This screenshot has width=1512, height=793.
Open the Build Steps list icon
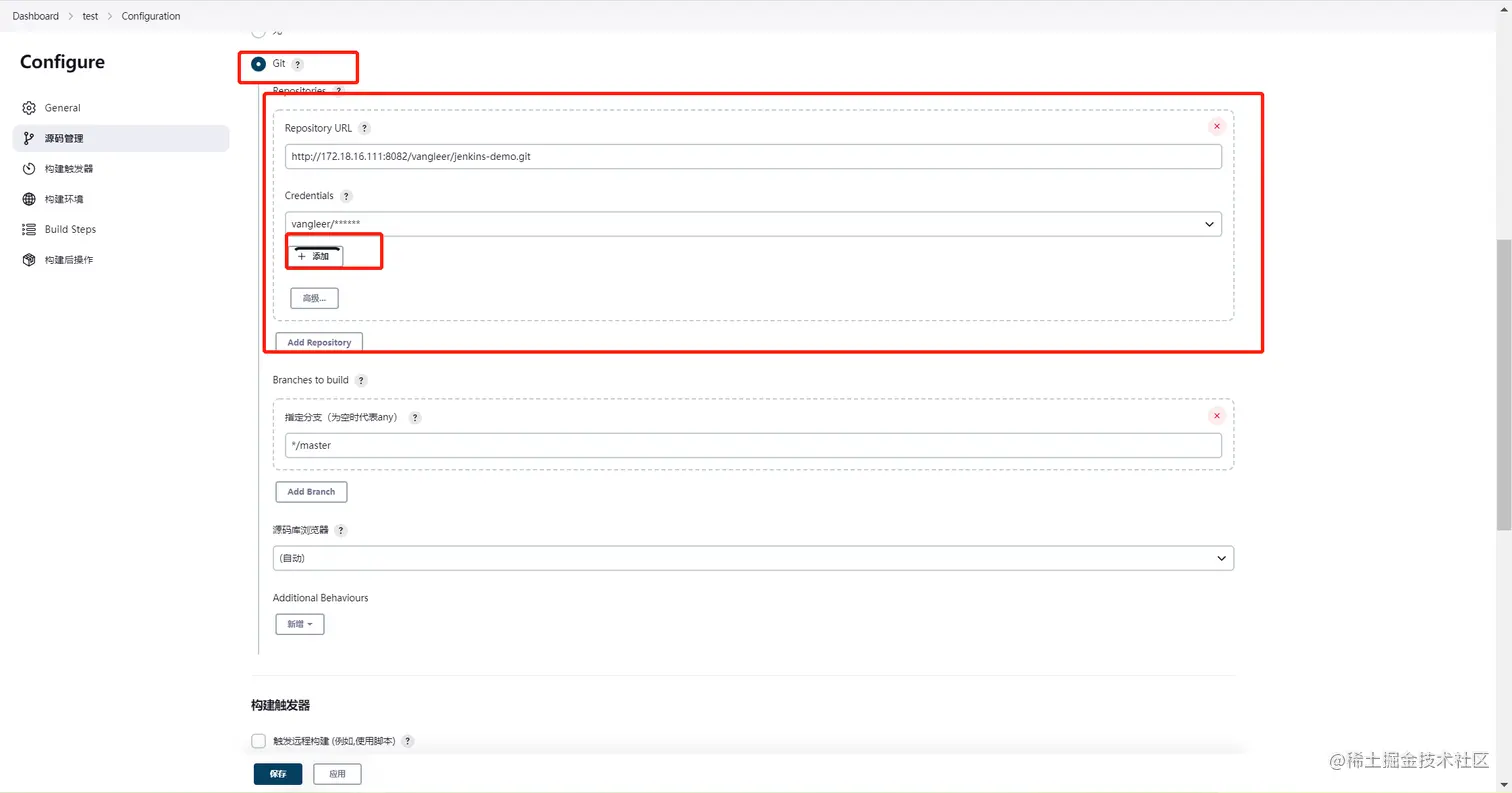[29, 229]
